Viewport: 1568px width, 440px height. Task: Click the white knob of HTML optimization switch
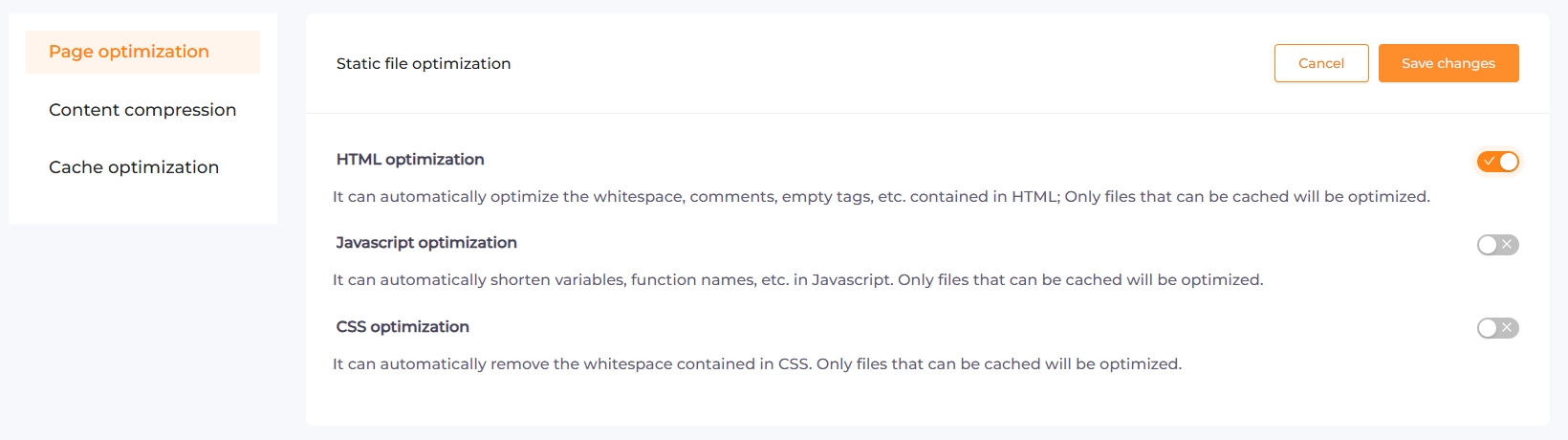pyautogui.click(x=1509, y=162)
